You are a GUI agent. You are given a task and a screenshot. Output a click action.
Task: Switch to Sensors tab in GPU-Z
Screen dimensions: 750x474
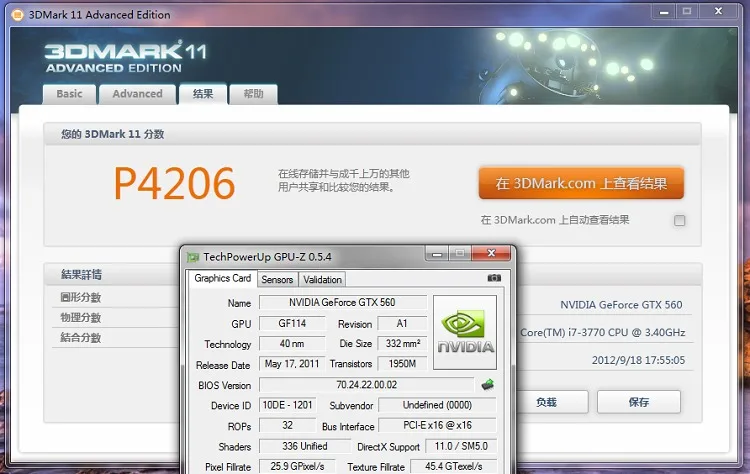(x=277, y=280)
